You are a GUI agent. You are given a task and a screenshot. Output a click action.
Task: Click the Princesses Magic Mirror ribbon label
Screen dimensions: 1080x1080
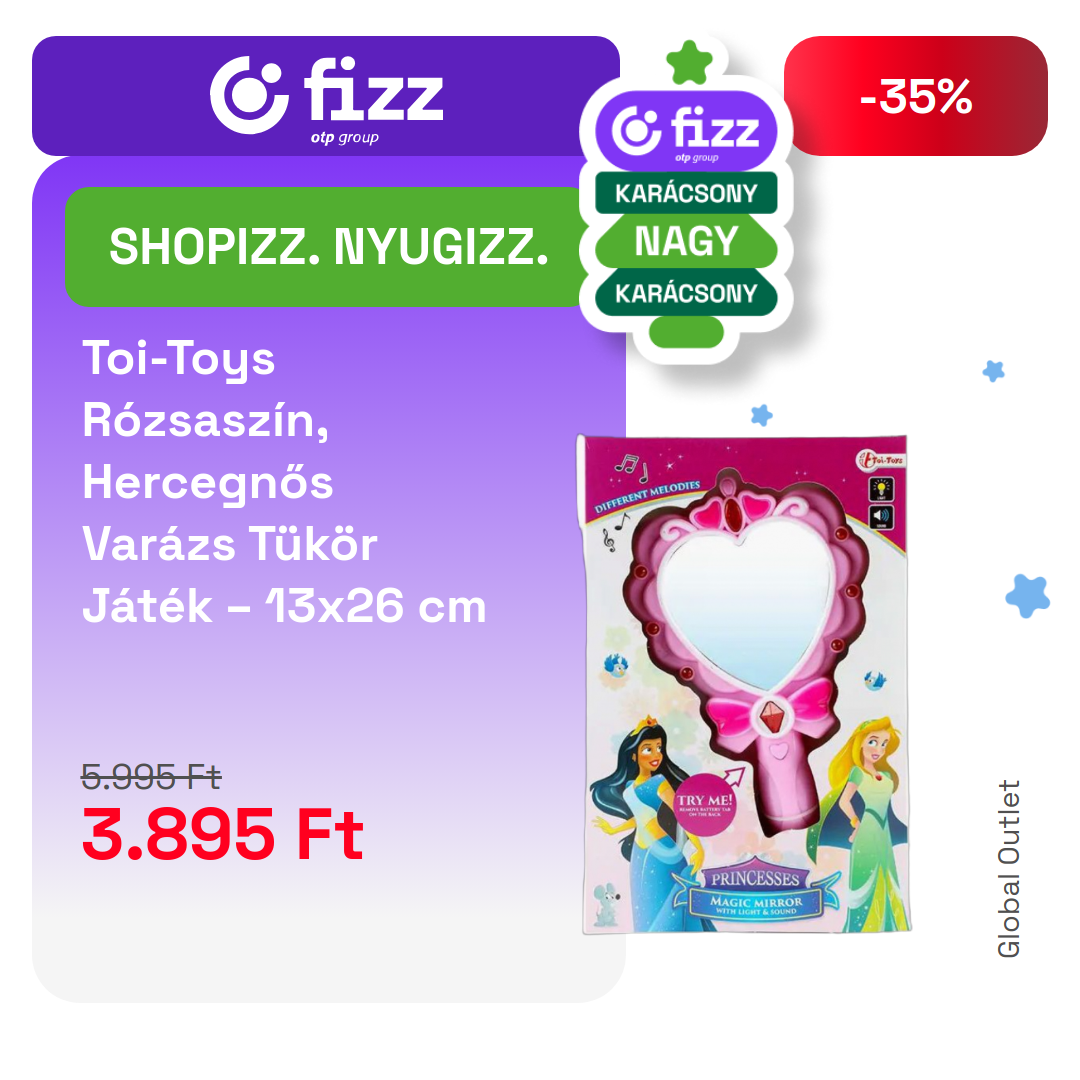756,891
